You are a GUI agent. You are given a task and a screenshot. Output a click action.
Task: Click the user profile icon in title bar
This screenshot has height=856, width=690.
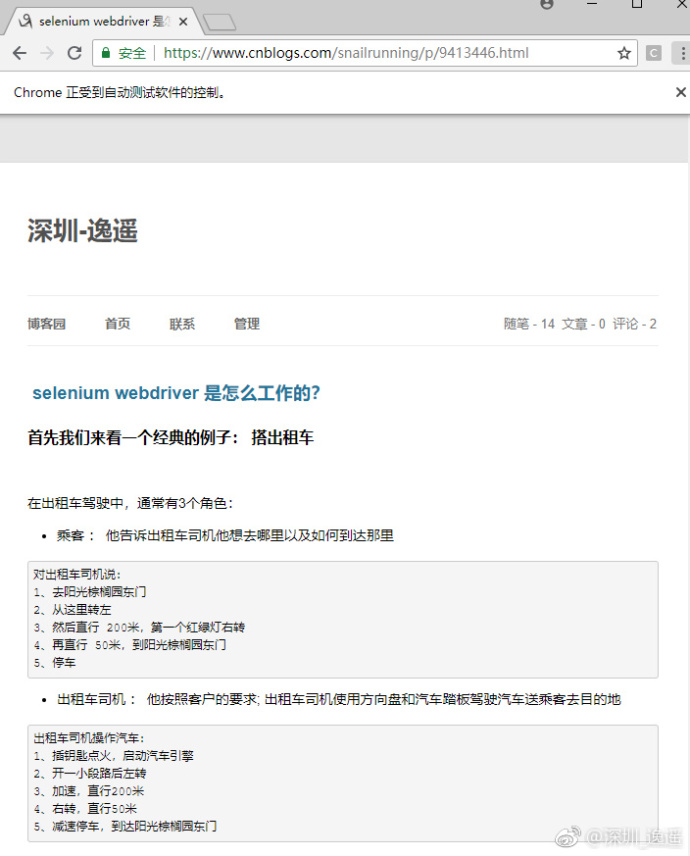click(546, 4)
